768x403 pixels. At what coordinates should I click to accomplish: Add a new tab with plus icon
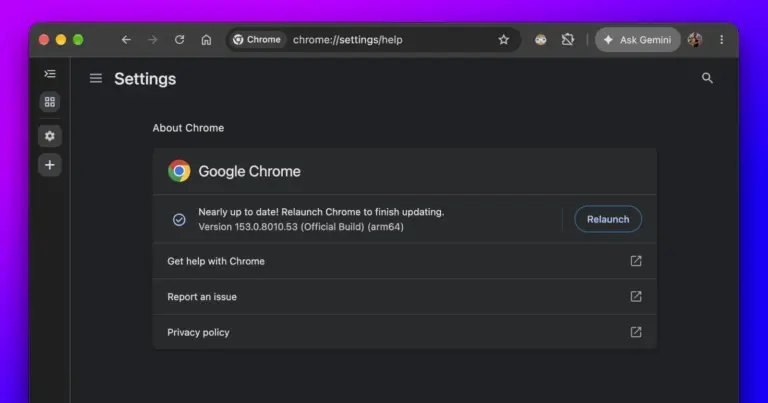tap(50, 165)
